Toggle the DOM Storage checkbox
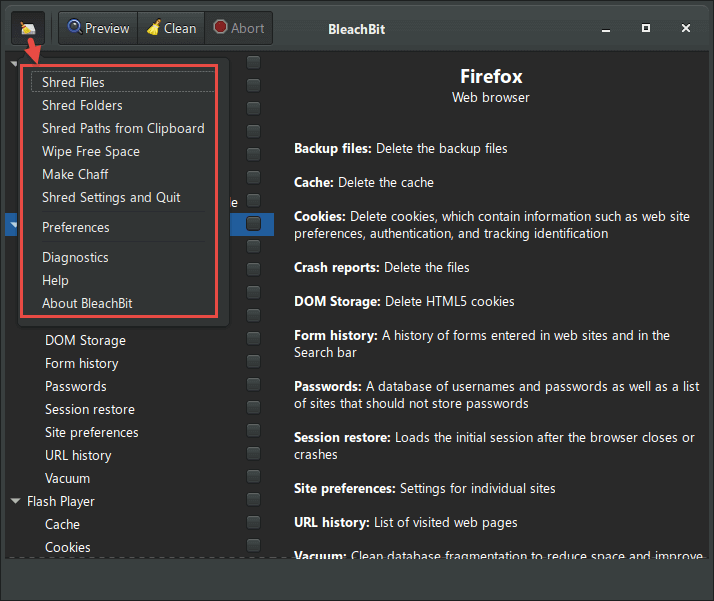This screenshot has height=601, width=714. (x=254, y=338)
